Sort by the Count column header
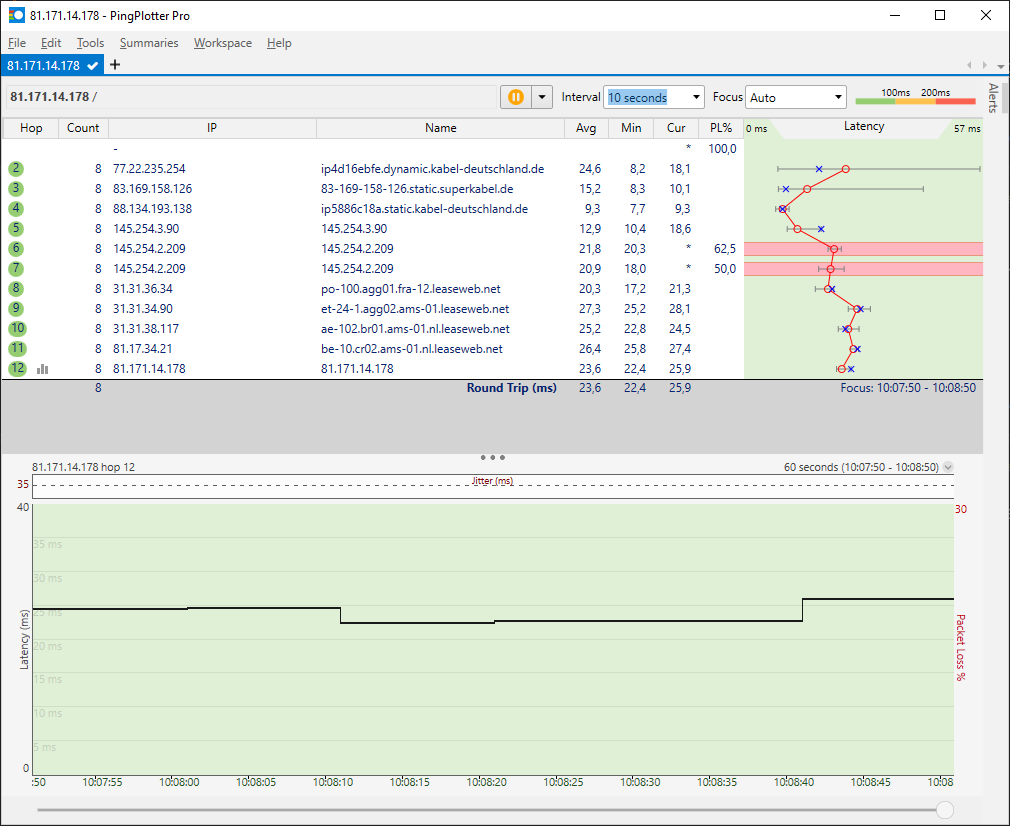Viewport: 1010px width, 826px height. pos(83,128)
